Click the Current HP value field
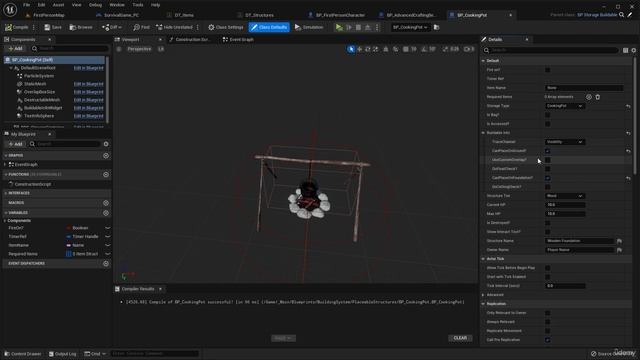The height and width of the screenshot is (360, 640). coord(565,205)
